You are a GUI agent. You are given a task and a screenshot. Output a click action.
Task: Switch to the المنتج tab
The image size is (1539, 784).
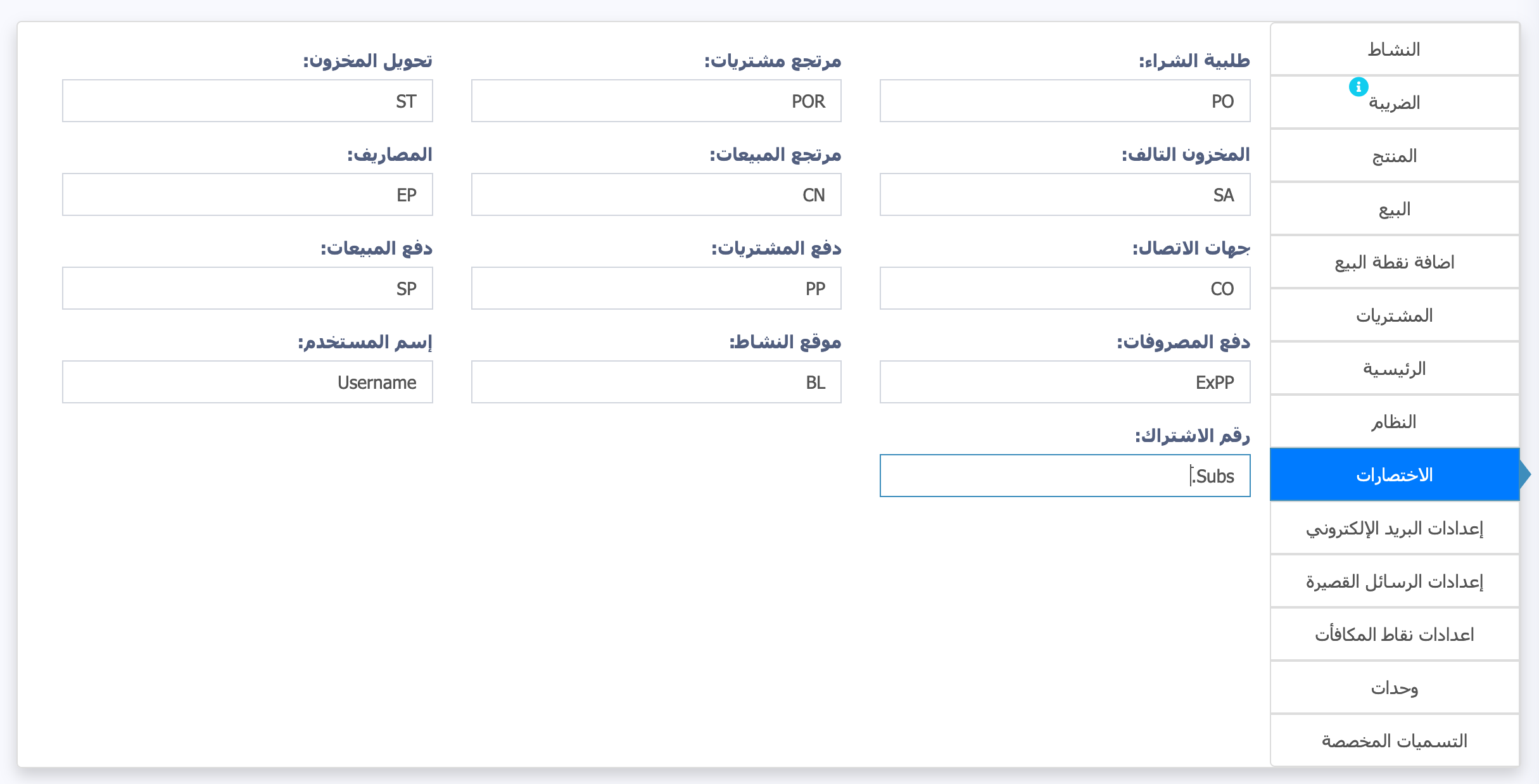click(x=1395, y=156)
